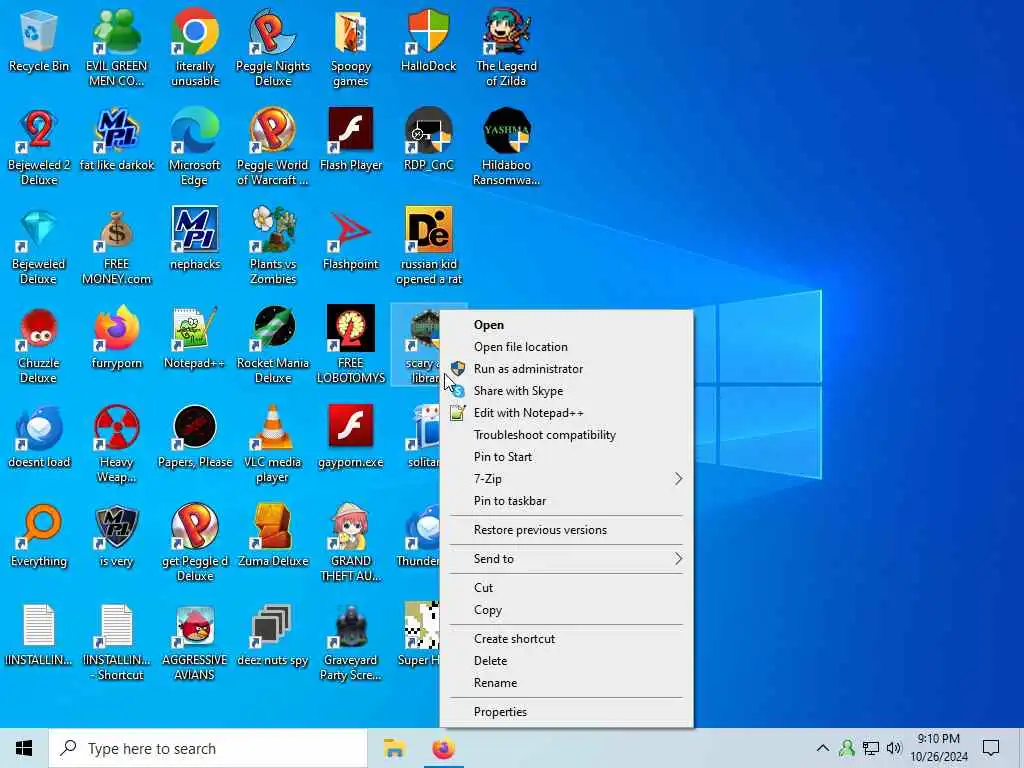
Task: Expand the Send to submenu
Action: pyautogui.click(x=567, y=558)
